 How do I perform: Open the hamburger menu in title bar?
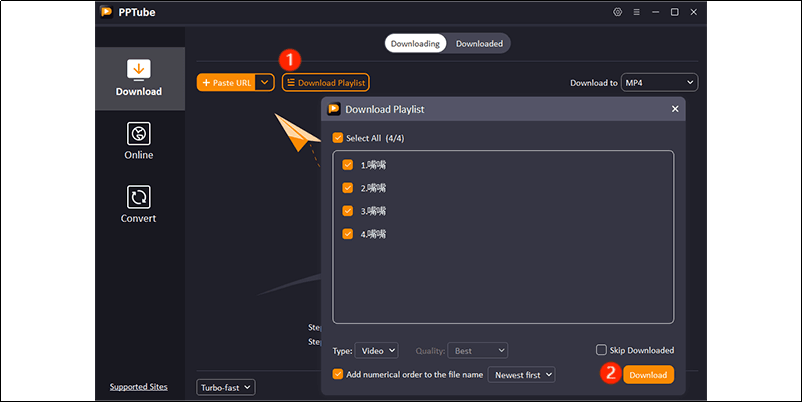coord(637,12)
